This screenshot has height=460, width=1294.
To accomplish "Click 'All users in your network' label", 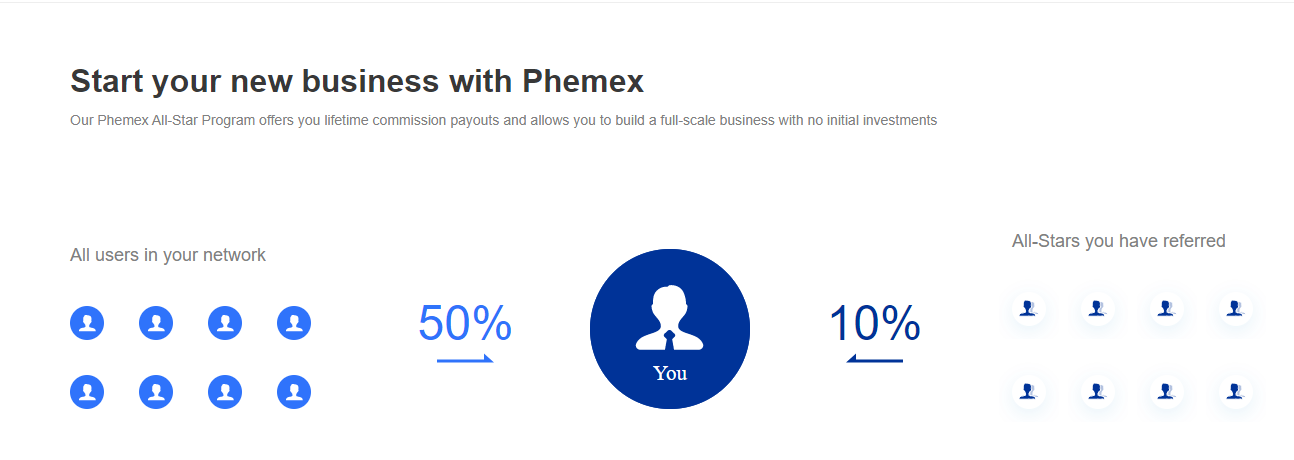I will tap(168, 255).
